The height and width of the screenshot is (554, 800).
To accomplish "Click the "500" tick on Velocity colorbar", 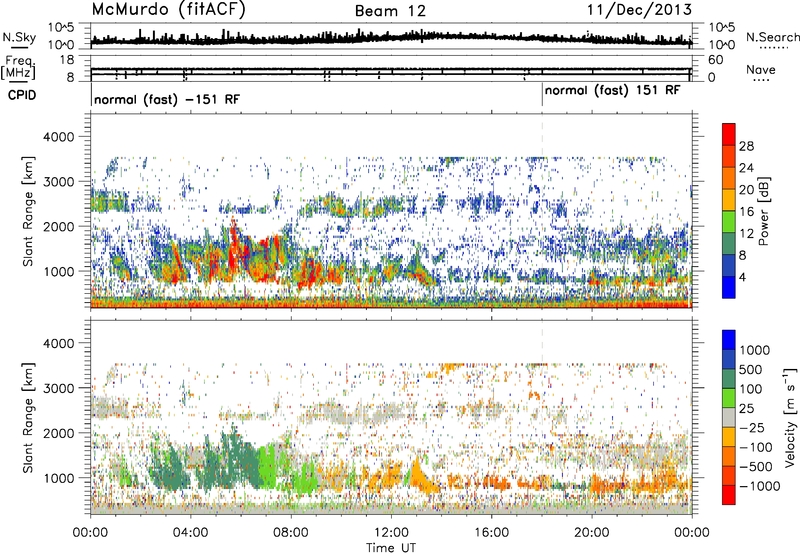I will click(752, 369).
